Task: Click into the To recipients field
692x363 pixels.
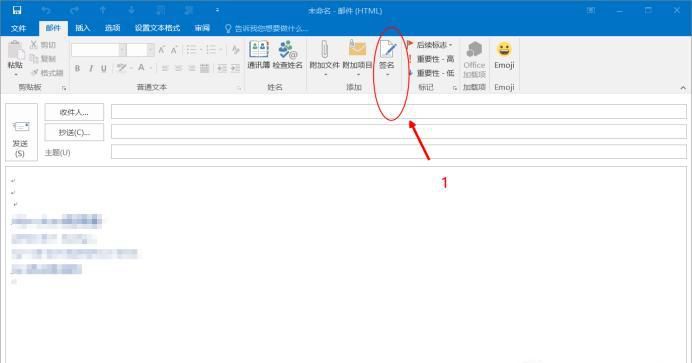Action: [x=399, y=112]
